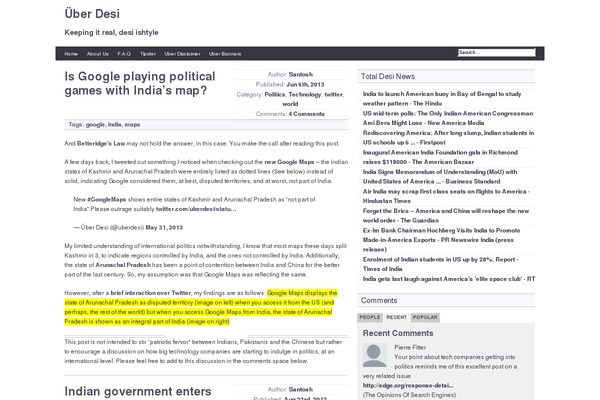600x400 pixels.
Task: Open the india tag
Action: pyautogui.click(x=115, y=124)
